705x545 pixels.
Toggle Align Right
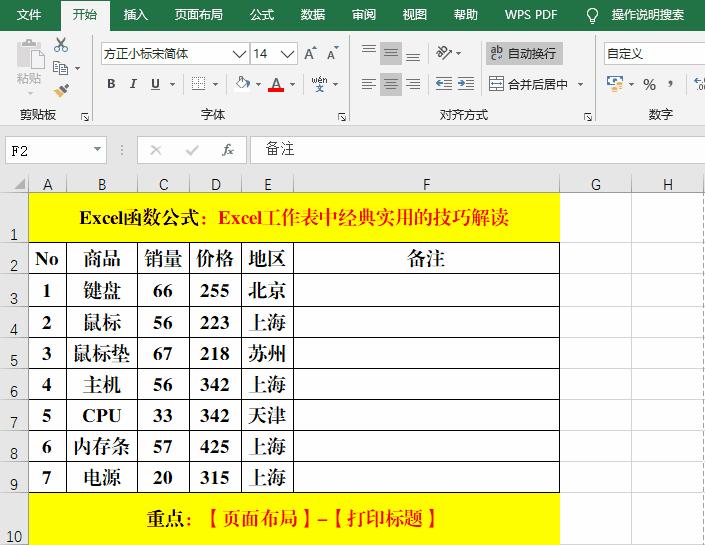point(413,84)
